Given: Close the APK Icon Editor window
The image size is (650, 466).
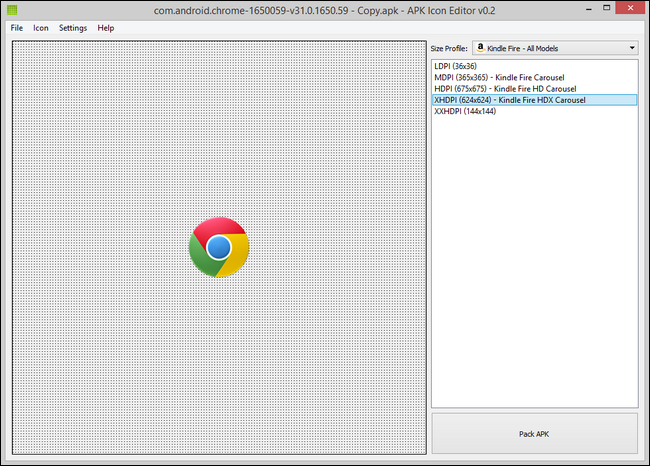Looking at the screenshot, I should [630, 8].
